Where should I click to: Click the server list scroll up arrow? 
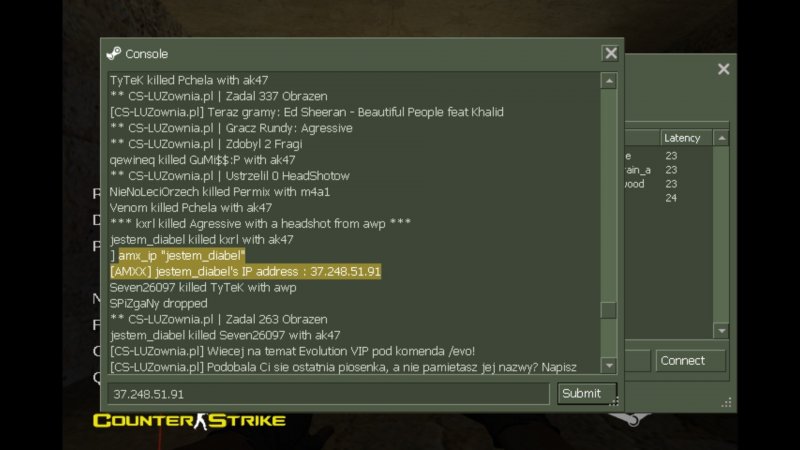721,138
